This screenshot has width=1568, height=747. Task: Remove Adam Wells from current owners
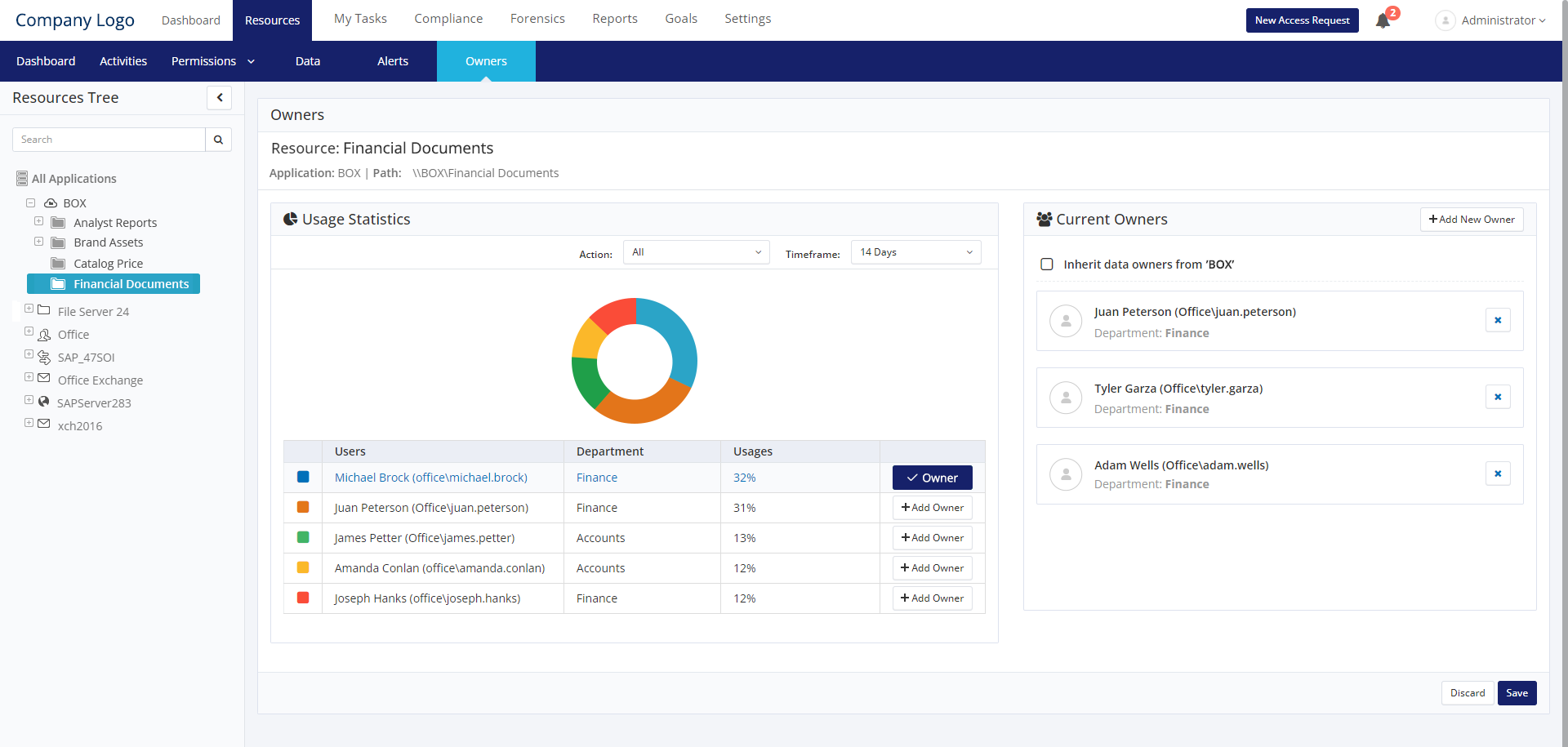tap(1497, 474)
